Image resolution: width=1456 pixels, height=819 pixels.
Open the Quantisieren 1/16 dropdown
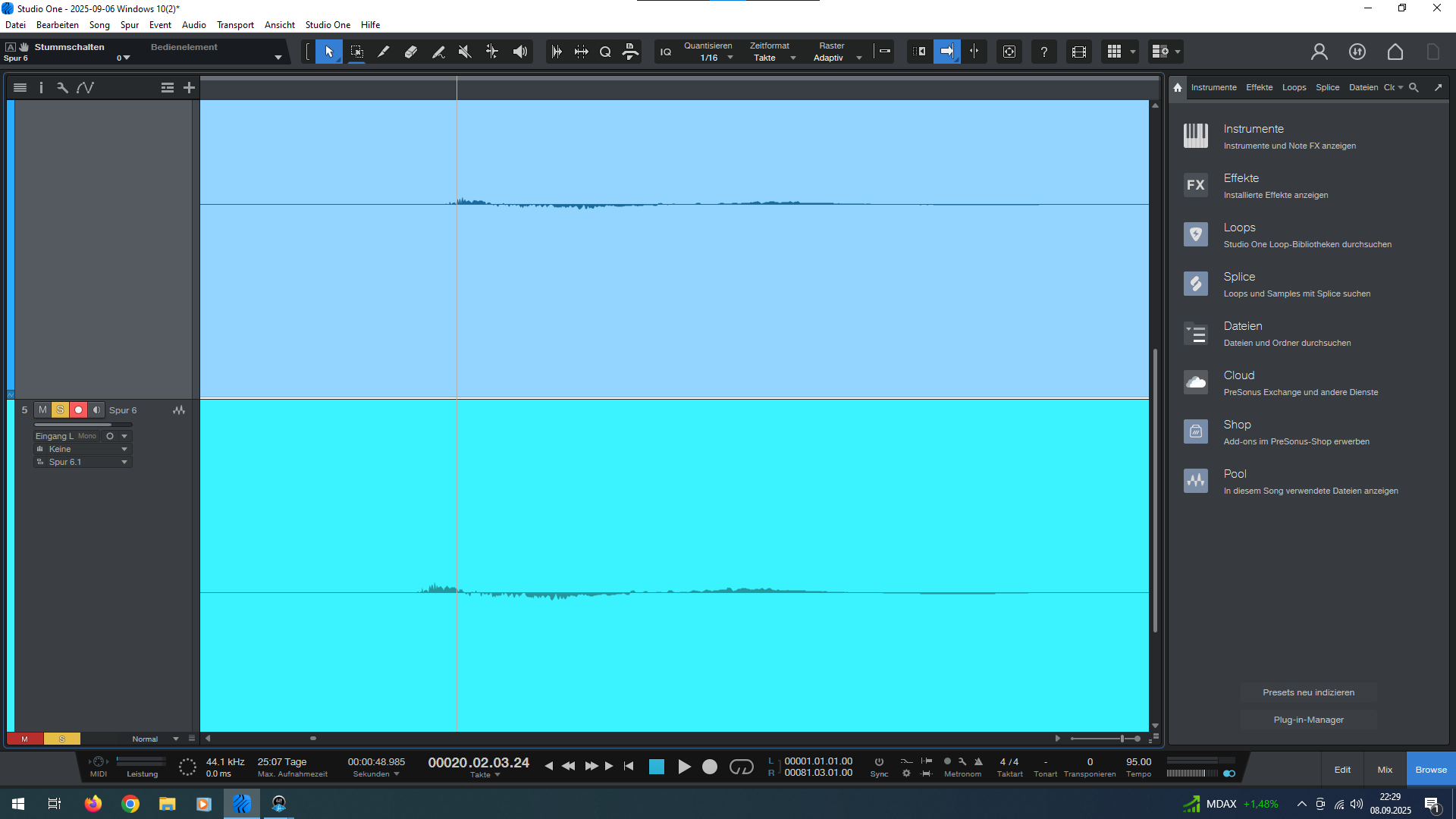[x=730, y=58]
